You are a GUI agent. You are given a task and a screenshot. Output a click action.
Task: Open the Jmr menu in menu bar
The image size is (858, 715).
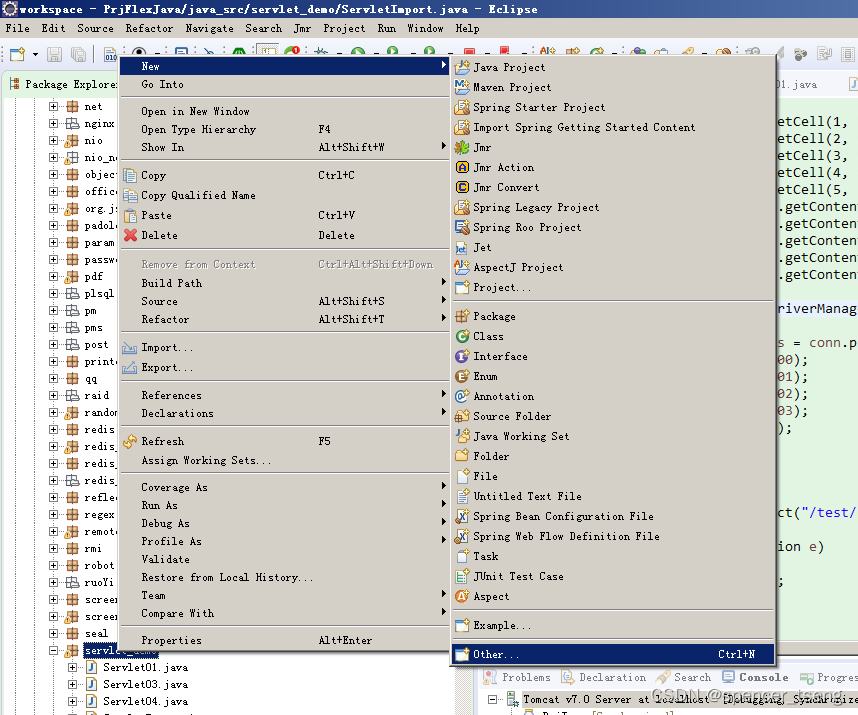pos(302,28)
